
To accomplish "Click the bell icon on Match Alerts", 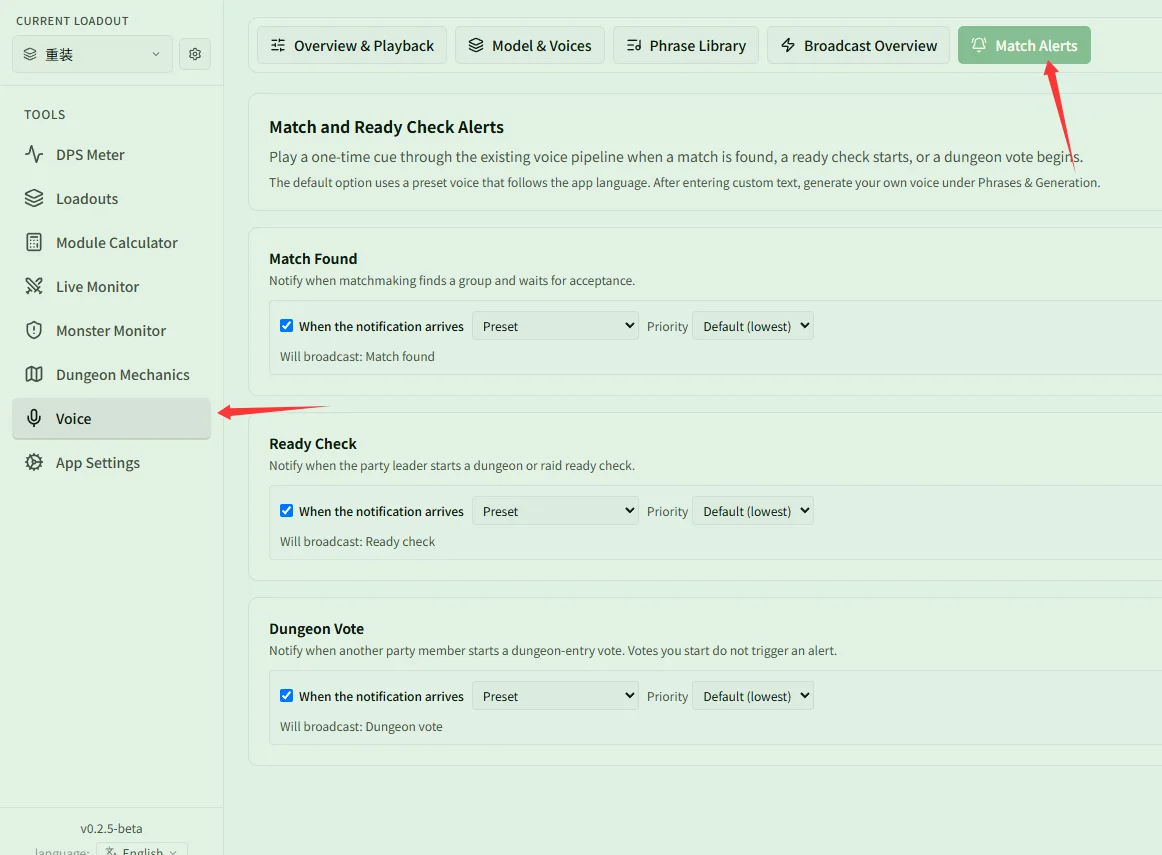I will point(979,45).
